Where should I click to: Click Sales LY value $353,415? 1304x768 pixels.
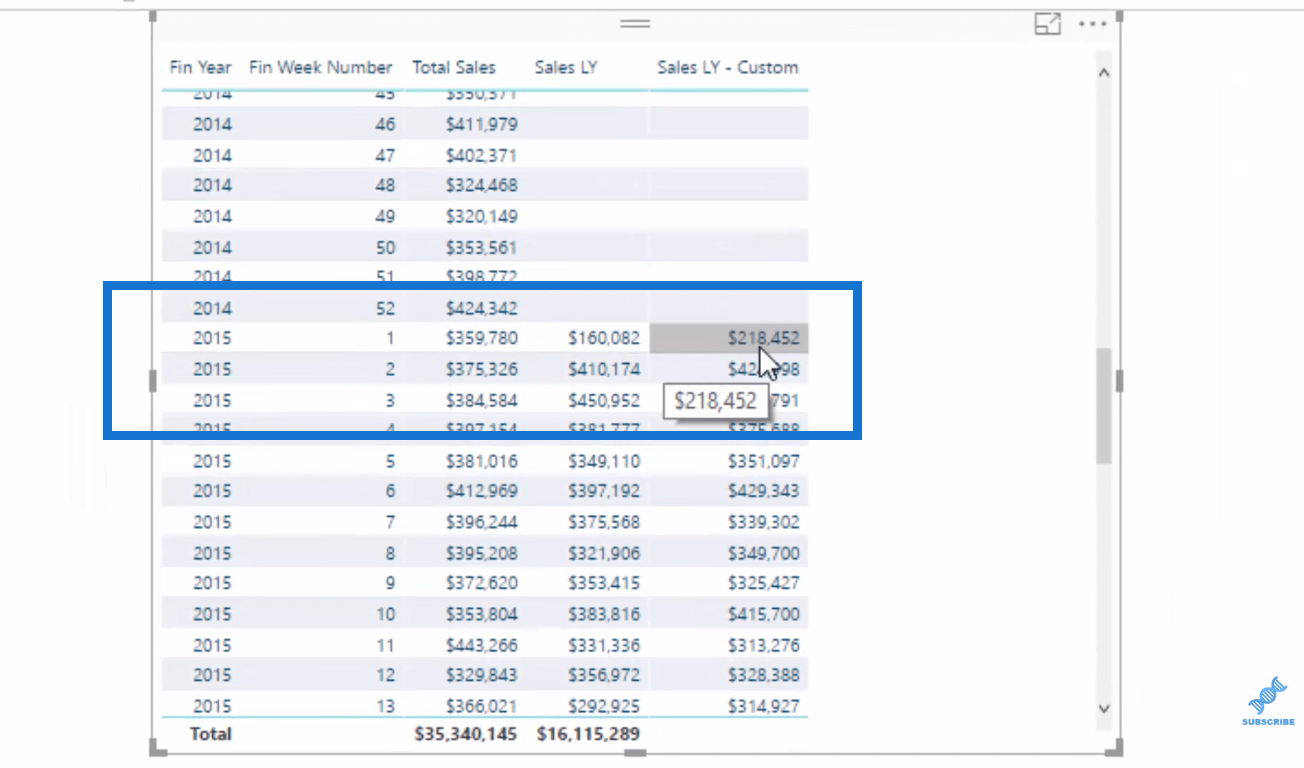click(604, 583)
